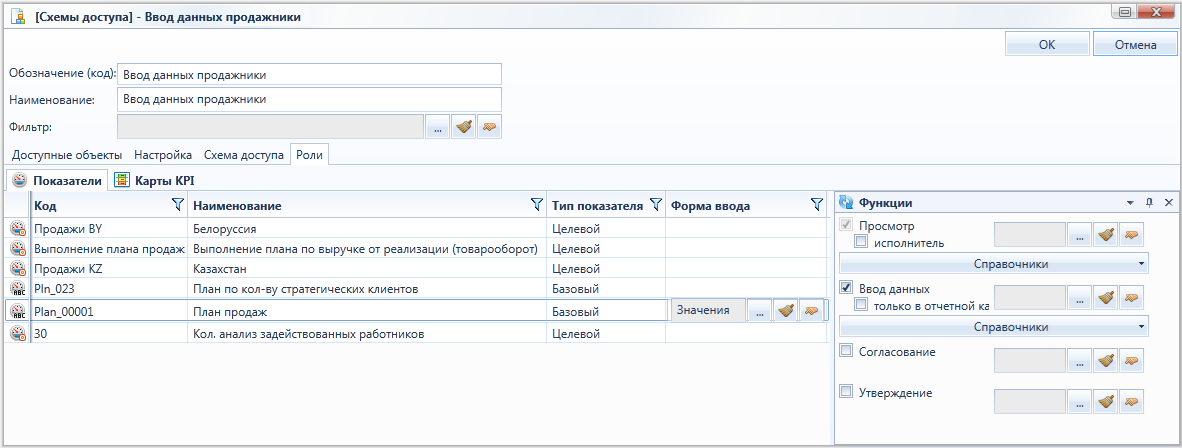Click filter funnel in Наименование column header
The width and height of the screenshot is (1182, 448).
pyautogui.click(x=536, y=204)
